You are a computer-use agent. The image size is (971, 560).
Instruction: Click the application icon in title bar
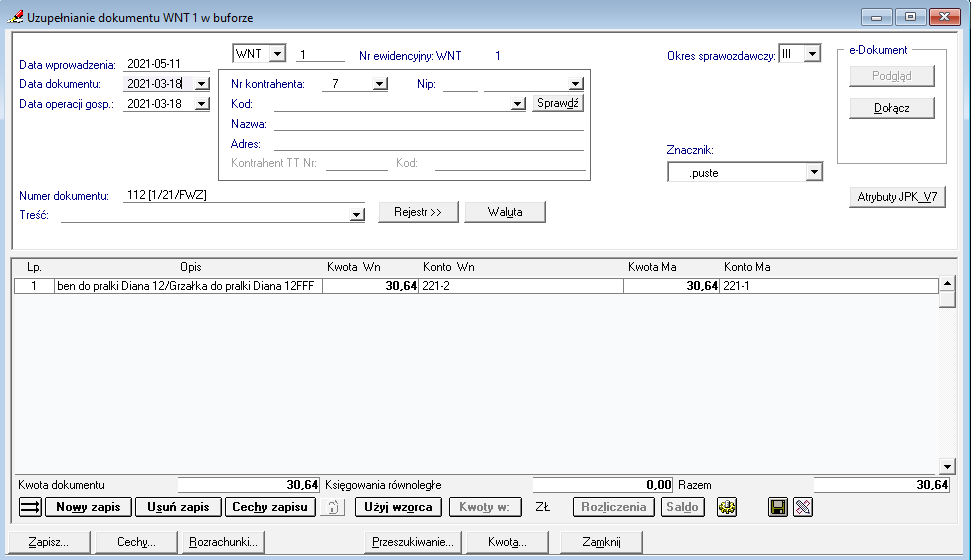pyautogui.click(x=16, y=17)
